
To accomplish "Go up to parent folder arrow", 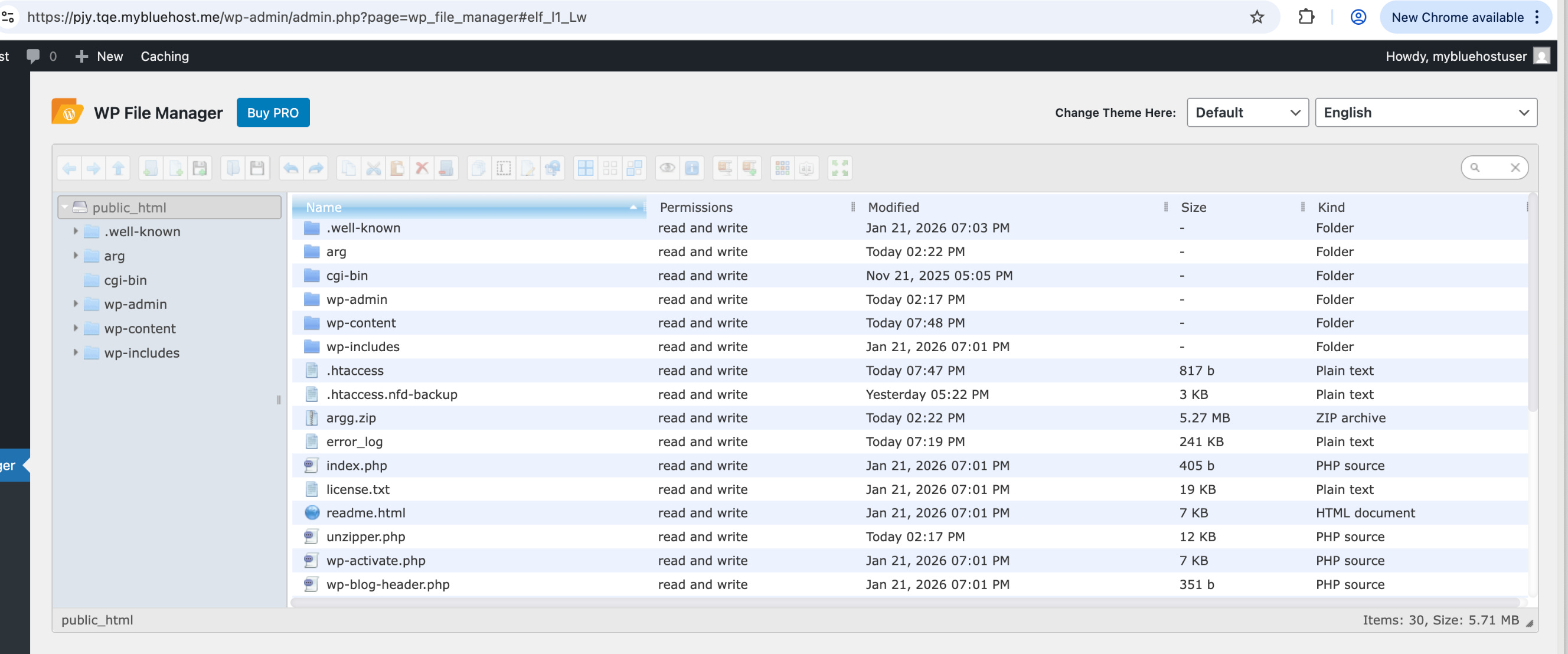I will point(118,168).
